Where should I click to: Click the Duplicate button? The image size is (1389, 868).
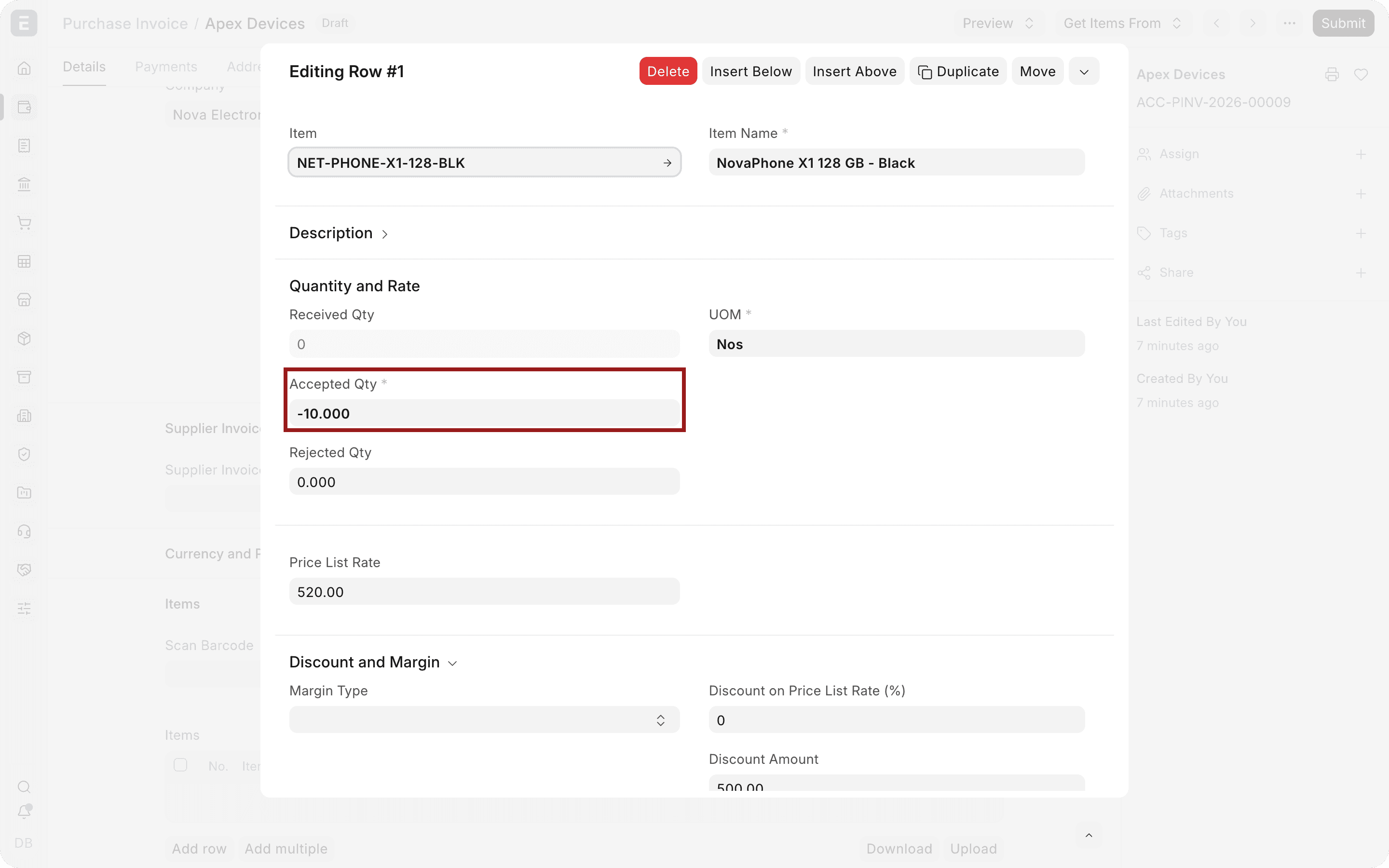coord(958,72)
